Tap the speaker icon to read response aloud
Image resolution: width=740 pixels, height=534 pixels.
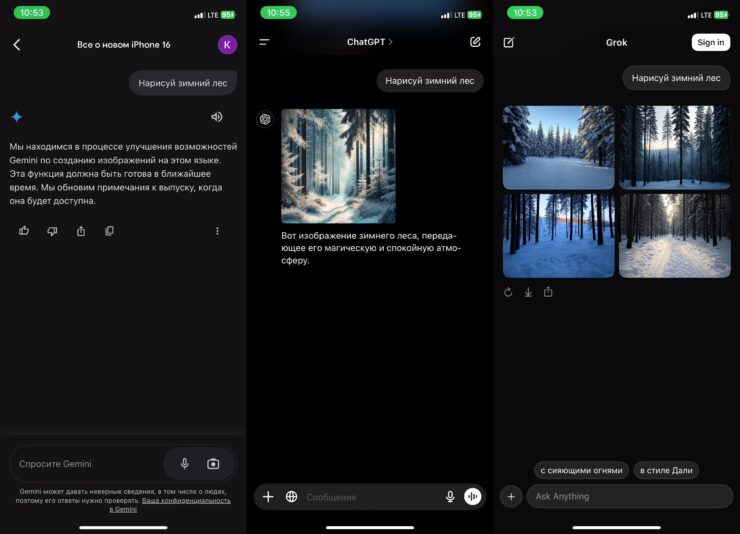217,117
